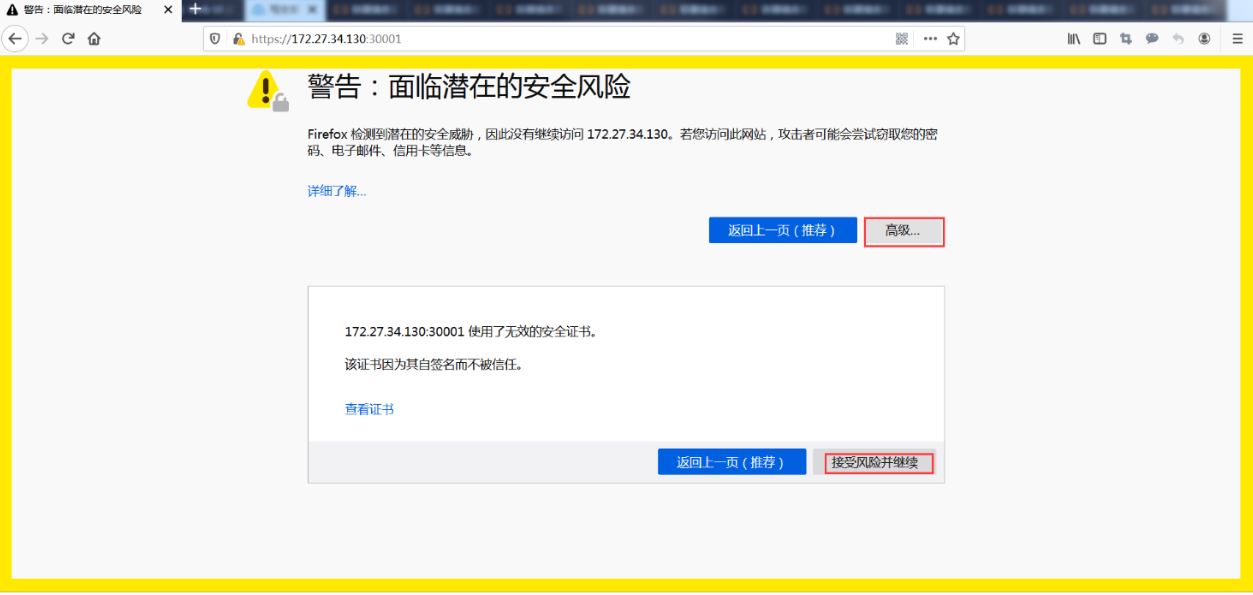Click the text 使用了无效的安全证书
Screen dimensions: 1253x595
pos(533,332)
